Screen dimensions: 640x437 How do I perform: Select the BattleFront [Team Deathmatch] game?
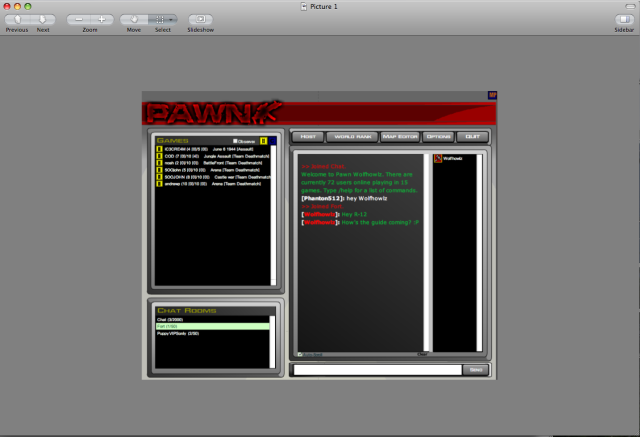click(213, 163)
